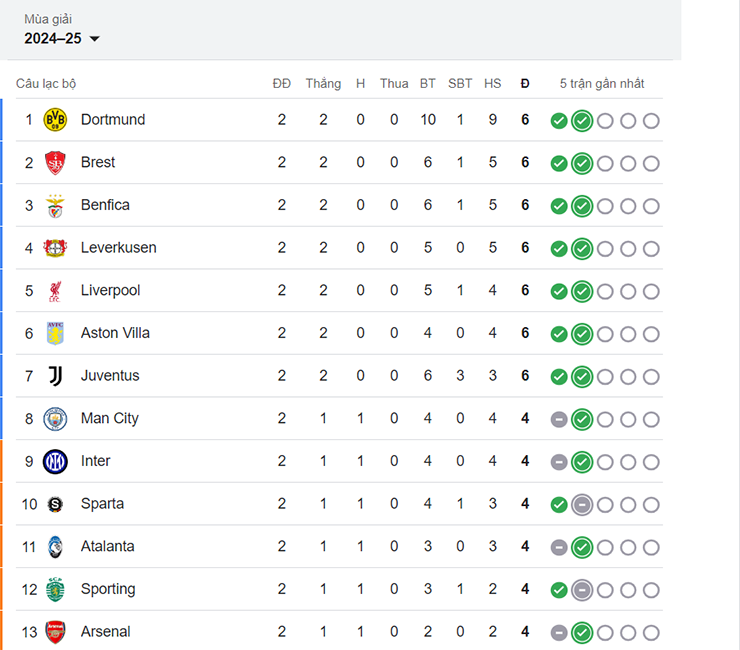Open the 2024–25 season dropdown

[x=62, y=39]
